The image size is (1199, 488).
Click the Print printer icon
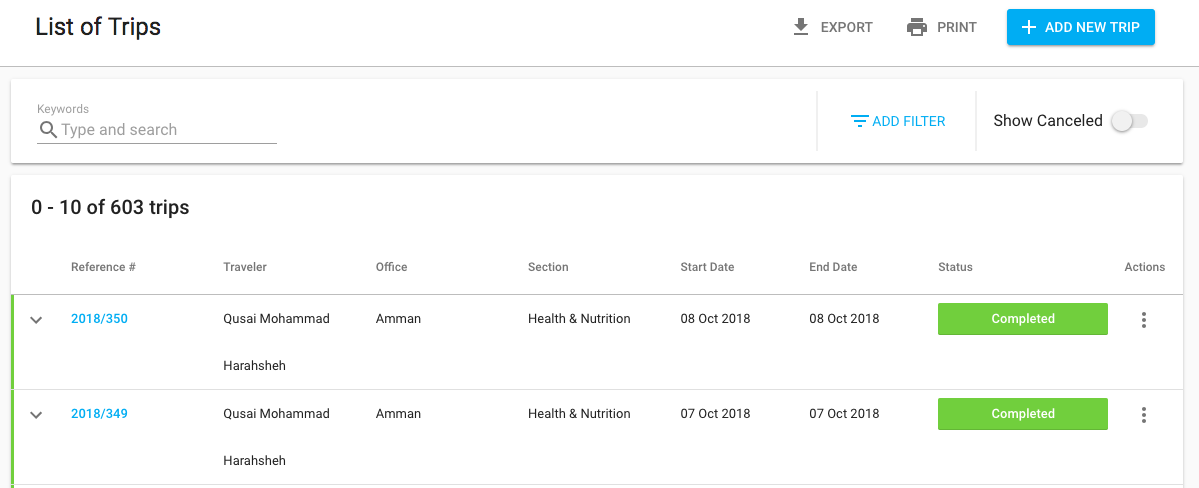pyautogui.click(x=916, y=28)
